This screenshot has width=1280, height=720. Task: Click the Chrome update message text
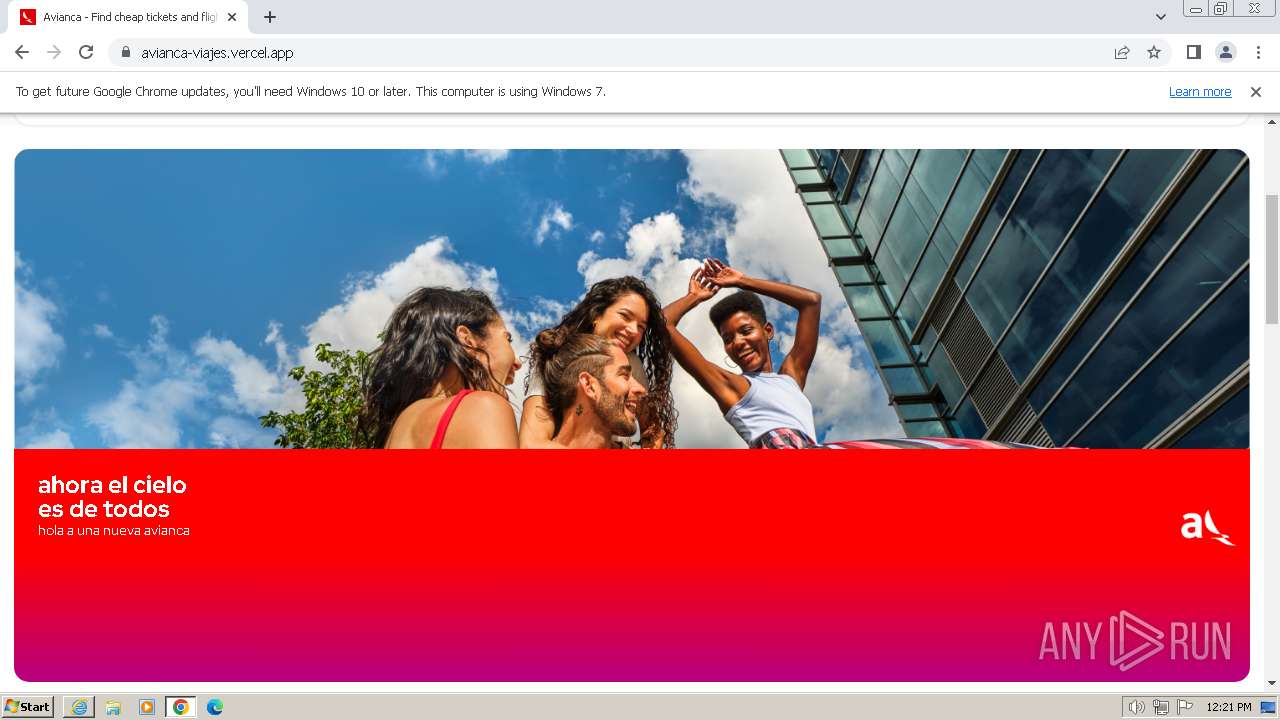point(311,92)
